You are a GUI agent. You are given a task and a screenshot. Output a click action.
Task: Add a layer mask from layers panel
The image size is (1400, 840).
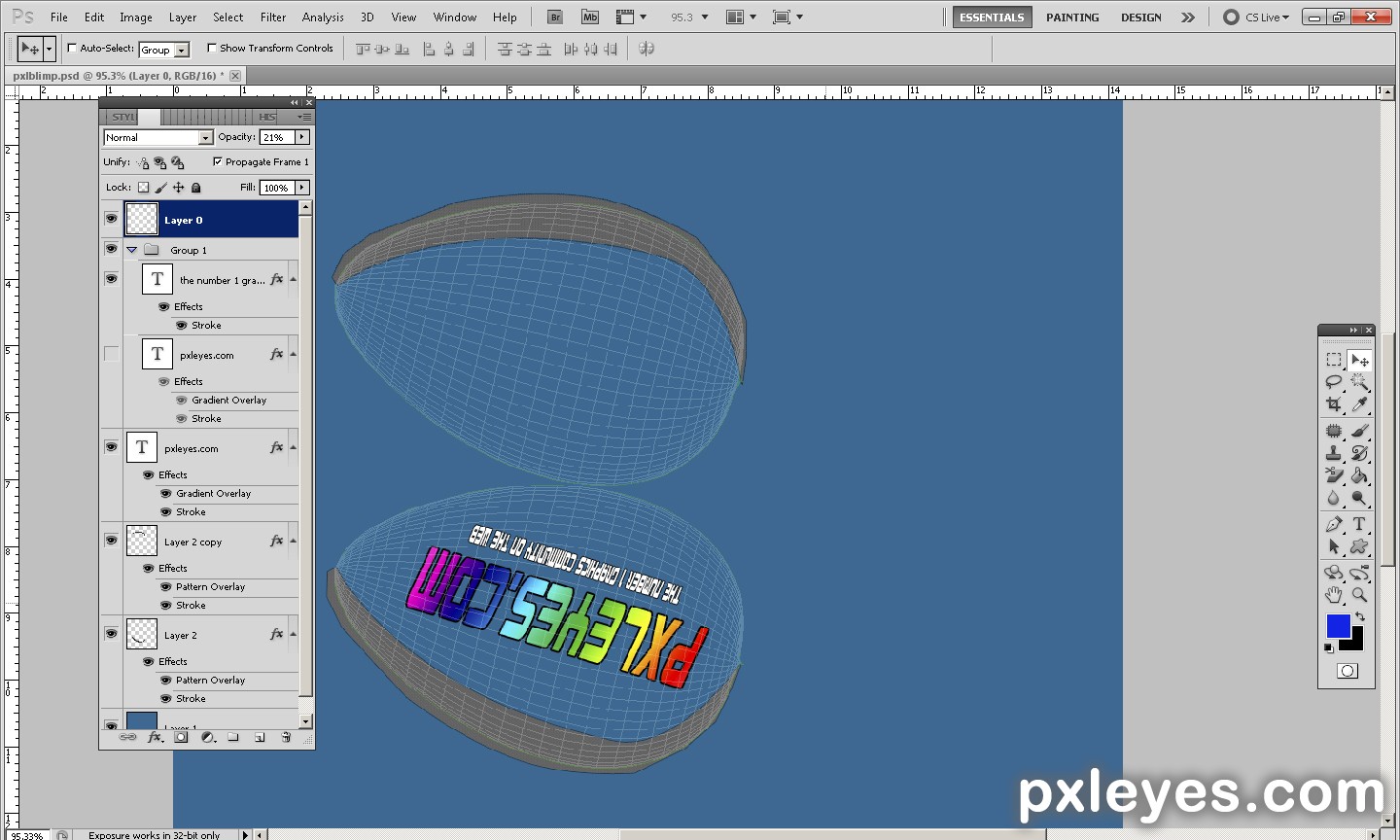coord(181,737)
